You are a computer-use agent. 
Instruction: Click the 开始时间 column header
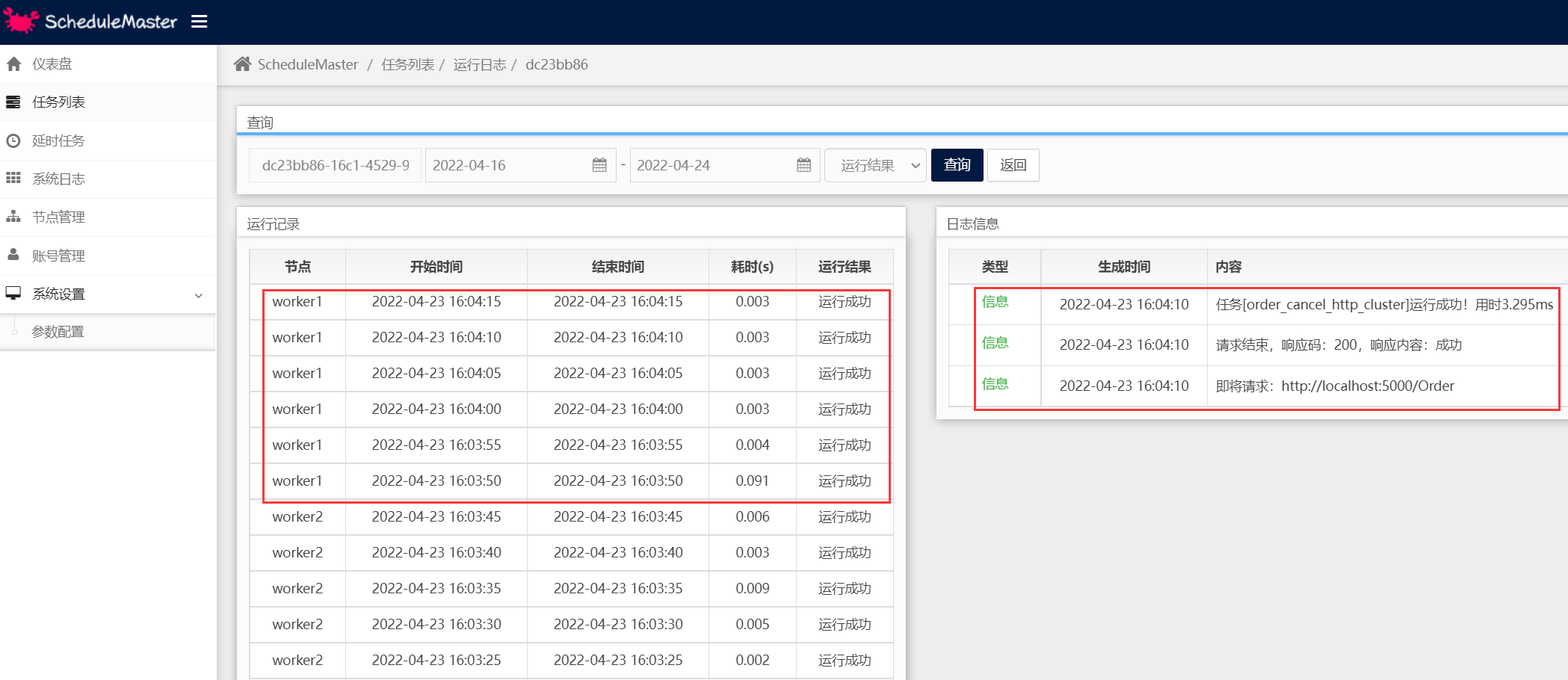[436, 267]
